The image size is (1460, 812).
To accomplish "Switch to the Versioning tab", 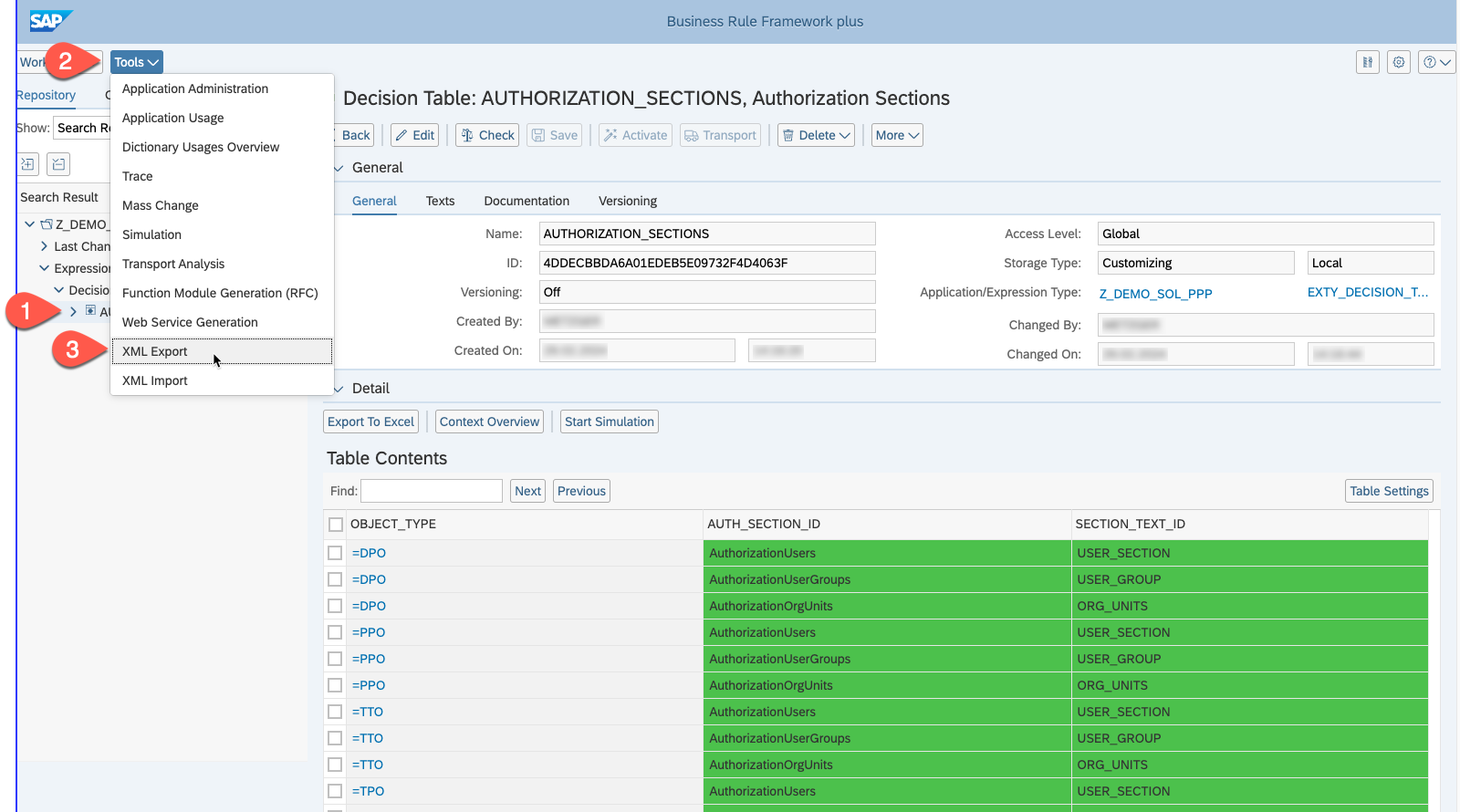I will (627, 201).
